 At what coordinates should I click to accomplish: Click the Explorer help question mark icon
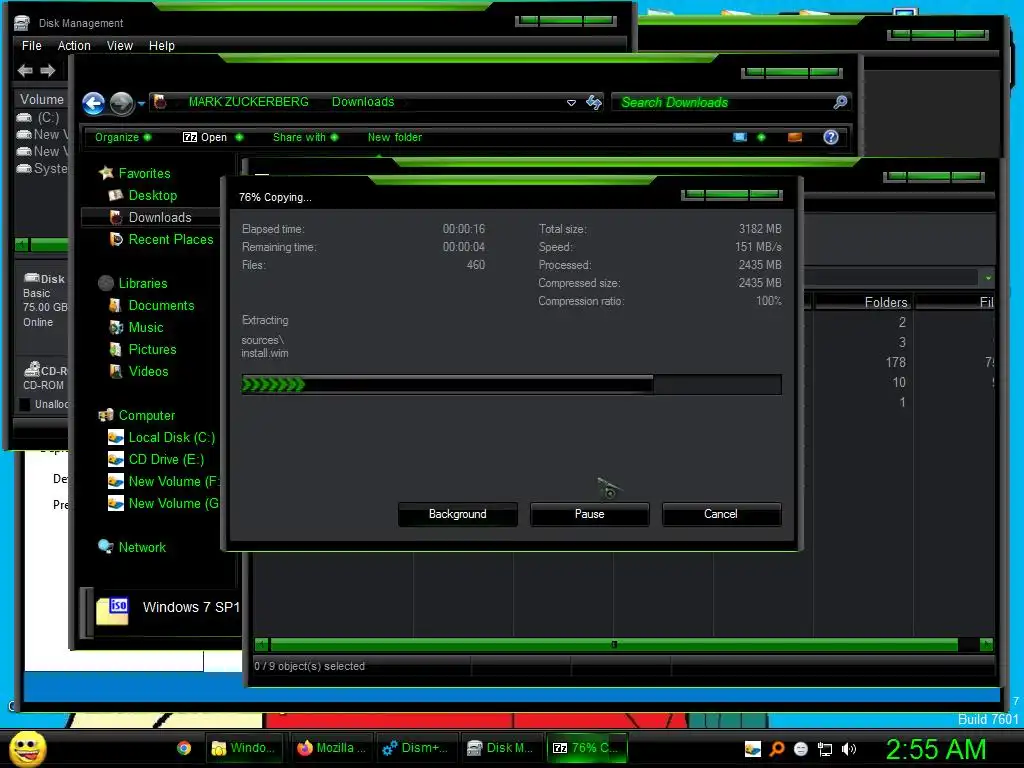[x=831, y=137]
